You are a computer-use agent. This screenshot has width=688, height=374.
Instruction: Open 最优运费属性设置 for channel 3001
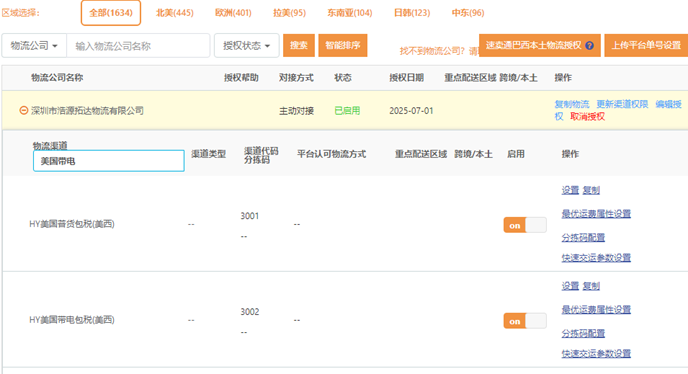point(596,214)
